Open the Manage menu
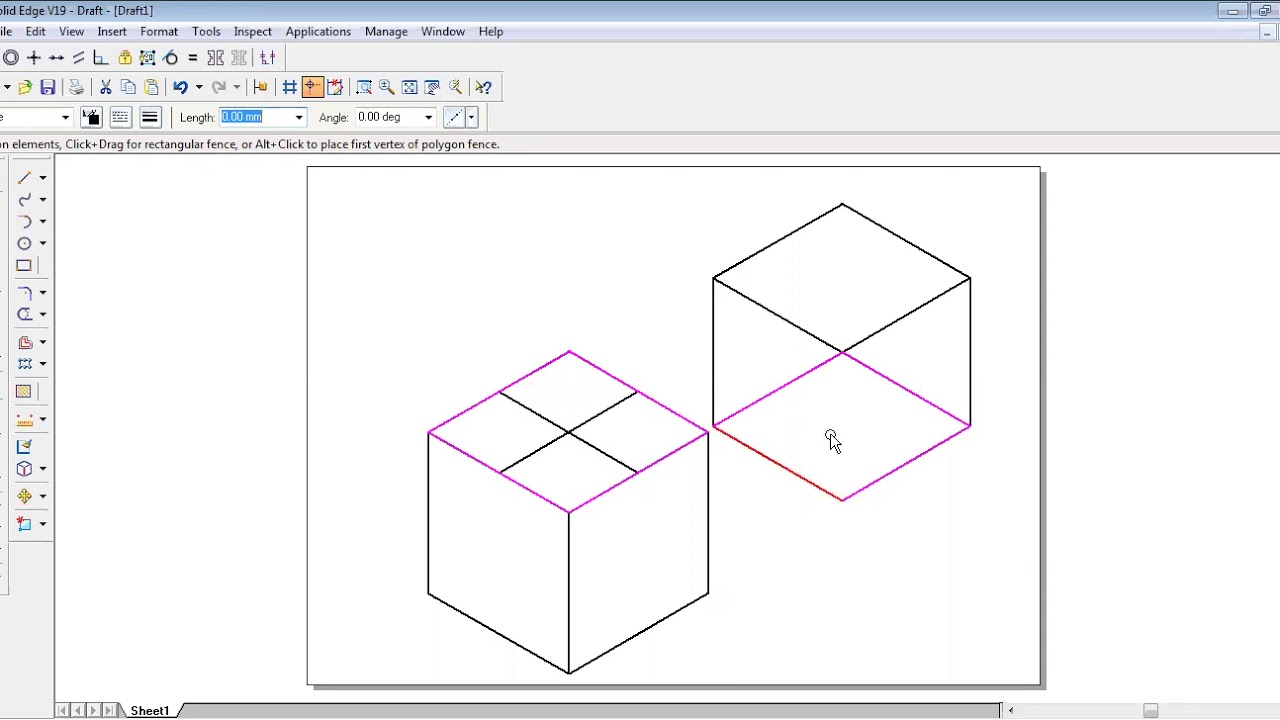Viewport: 1280px width, 720px height. click(x=386, y=32)
